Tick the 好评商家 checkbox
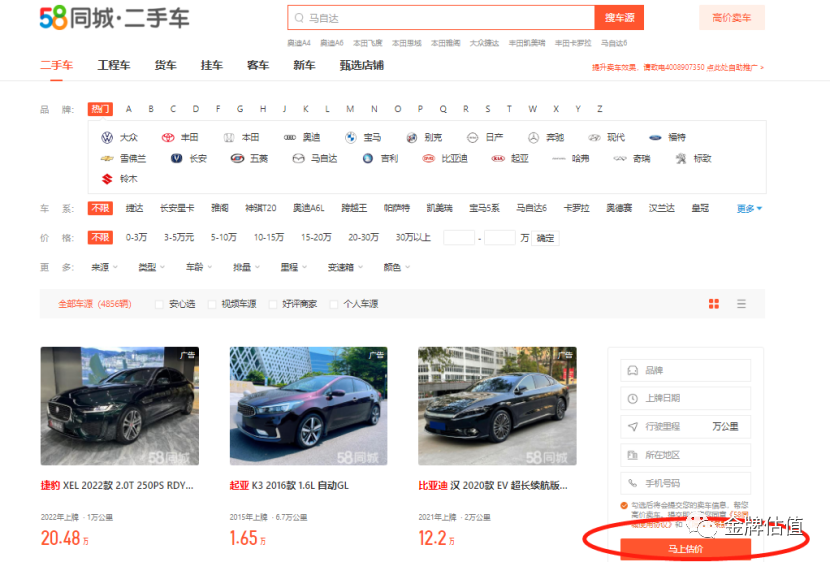 [x=273, y=304]
